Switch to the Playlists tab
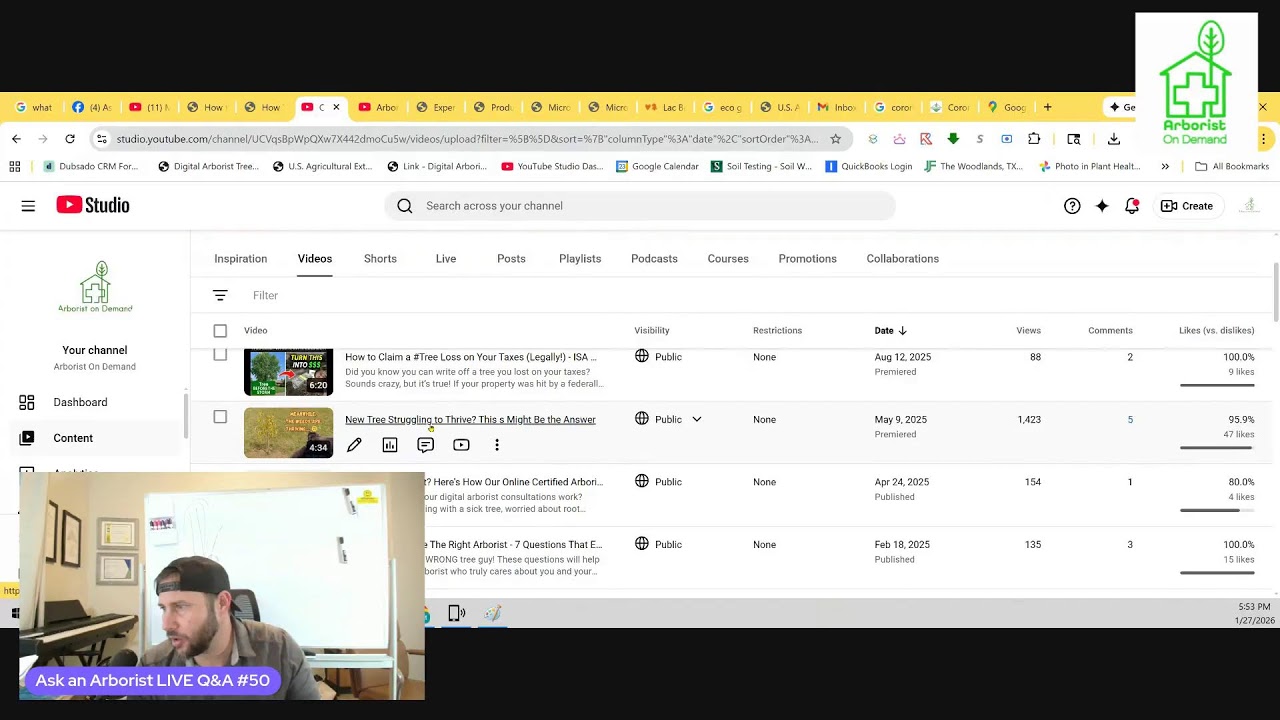 (x=580, y=259)
